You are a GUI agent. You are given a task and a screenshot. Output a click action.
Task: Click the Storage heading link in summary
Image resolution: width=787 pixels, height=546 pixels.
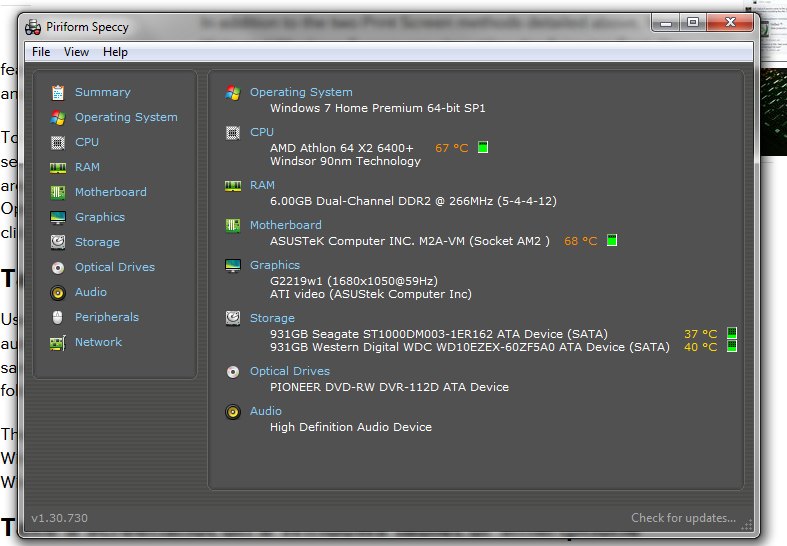click(273, 318)
